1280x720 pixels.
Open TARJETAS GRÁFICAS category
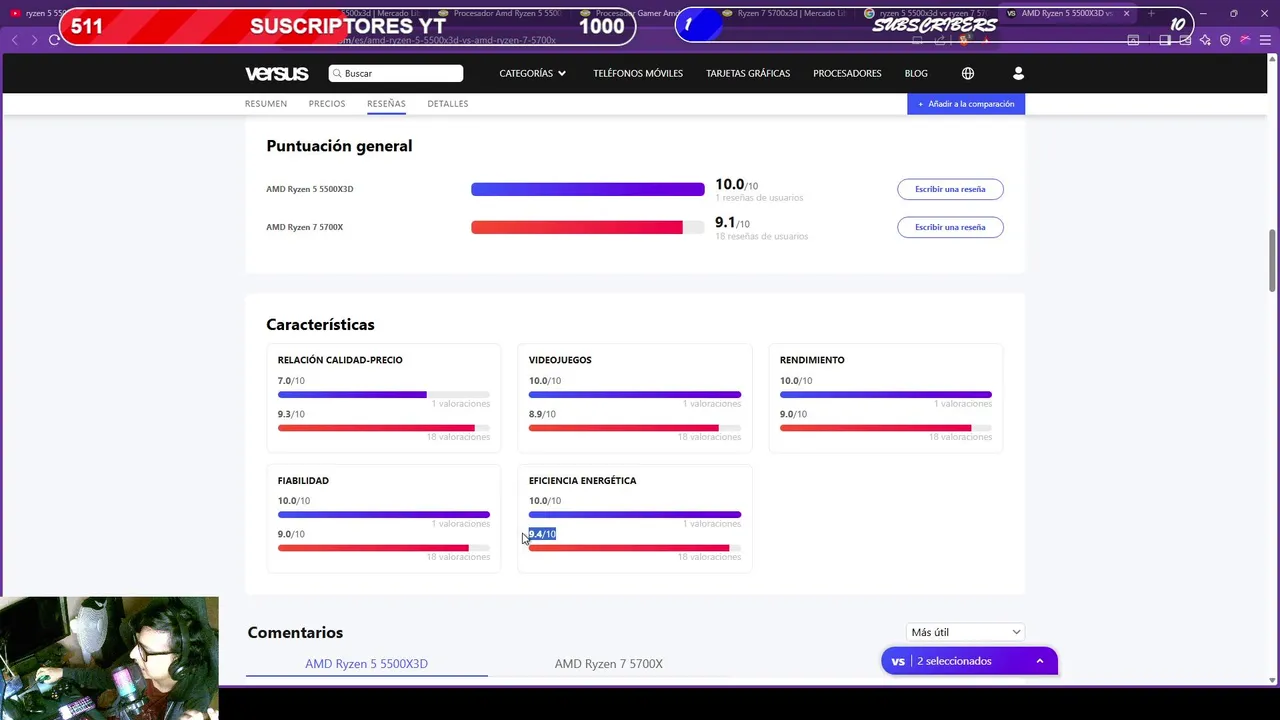point(748,73)
